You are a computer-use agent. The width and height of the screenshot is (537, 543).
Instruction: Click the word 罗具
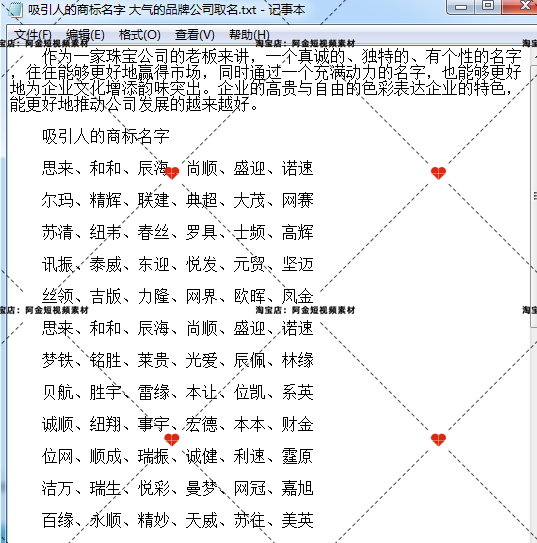coord(202,232)
